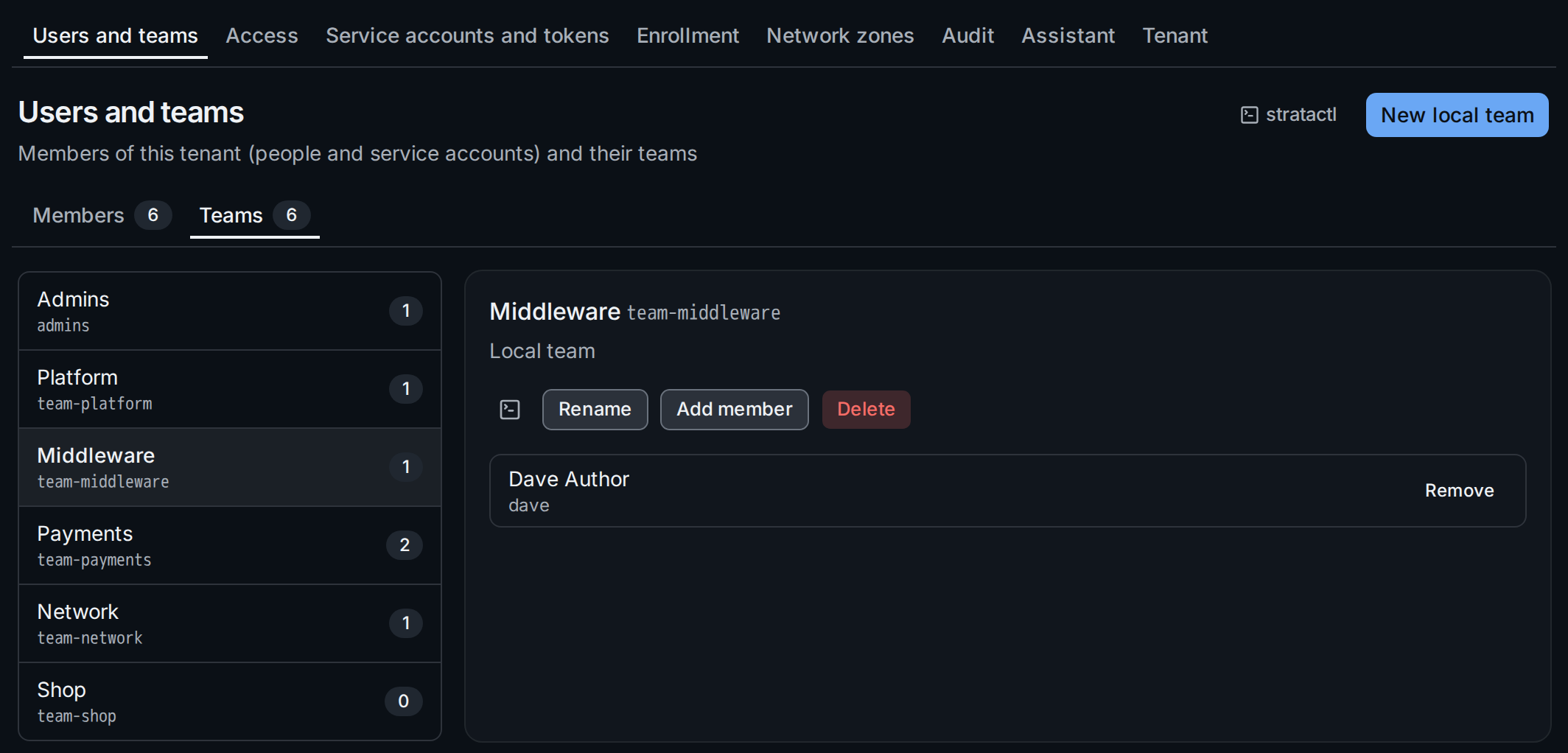Open the Assistant tab

click(x=1068, y=35)
